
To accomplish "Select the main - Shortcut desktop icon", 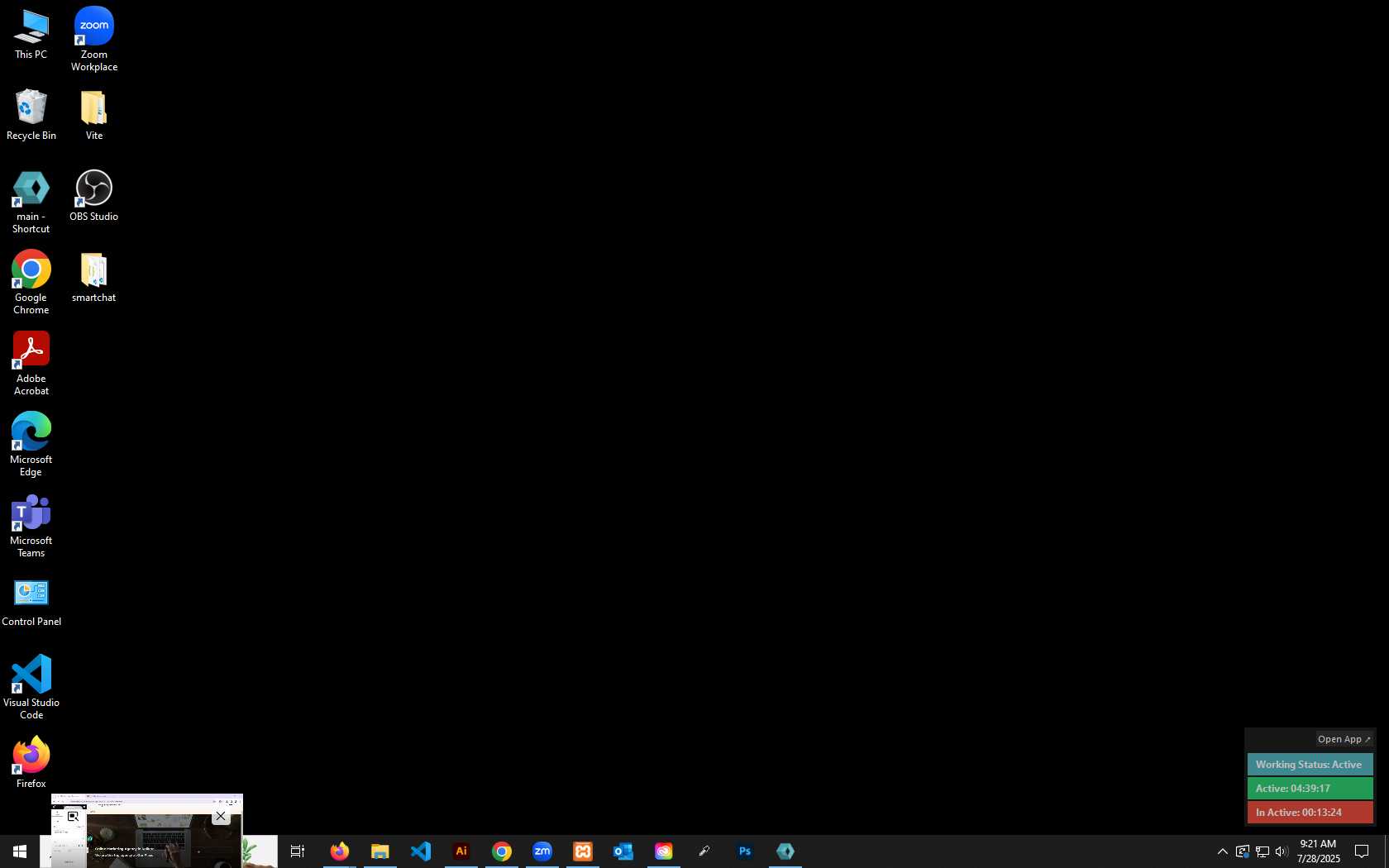I will [x=31, y=203].
